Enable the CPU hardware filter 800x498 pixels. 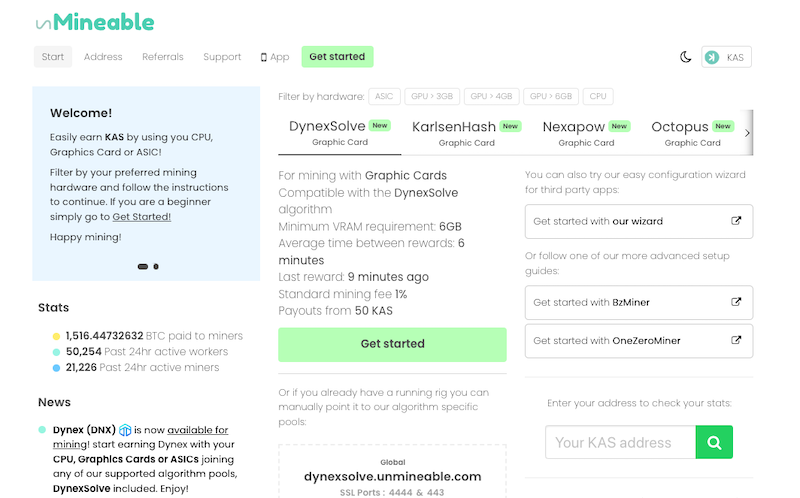tap(598, 96)
